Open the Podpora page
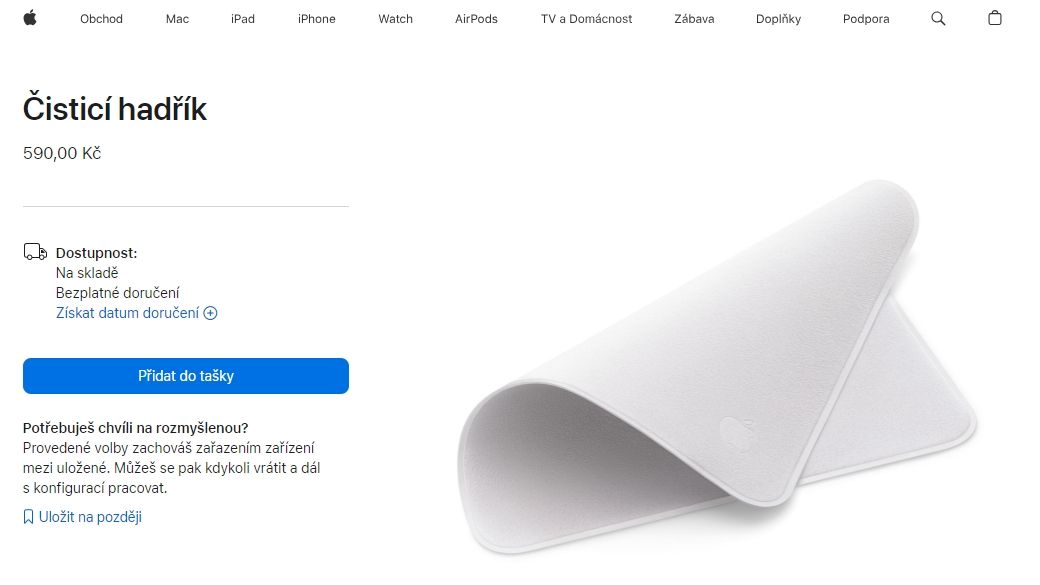1040x585 pixels. pyautogui.click(x=866, y=19)
